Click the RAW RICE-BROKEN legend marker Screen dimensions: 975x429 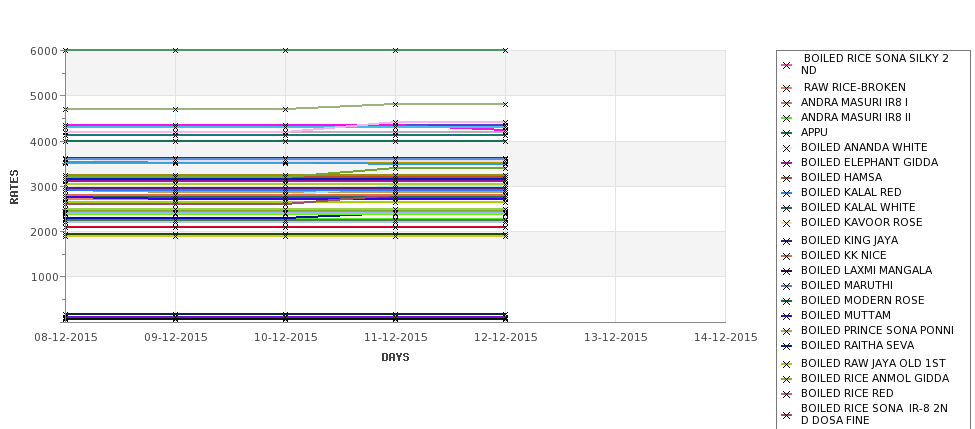(x=787, y=88)
